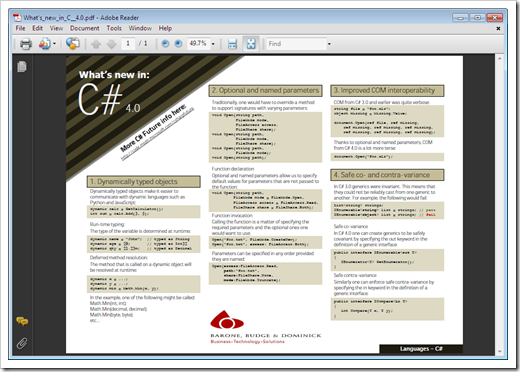Start an online meeting icon
Image resolution: width=520 pixels, height=372 pixels.
(x=73, y=43)
